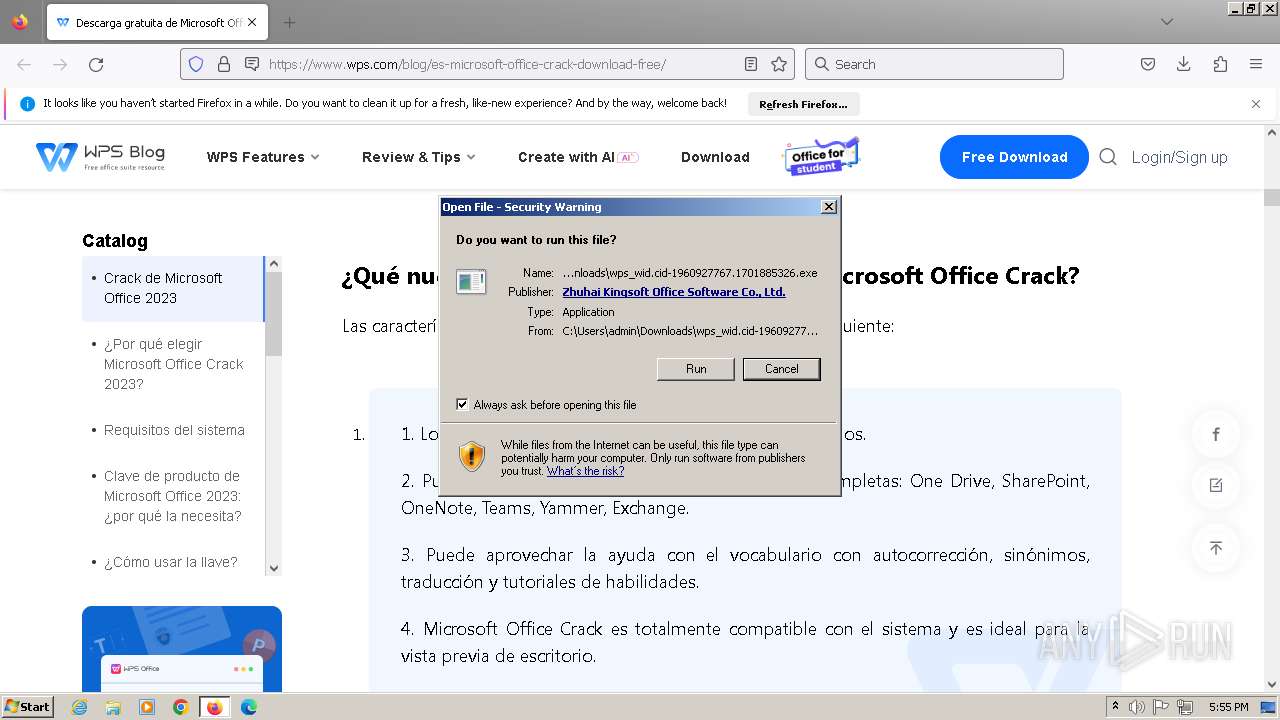Bookmark this page with the star icon
The image size is (1280, 720).
[779, 64]
